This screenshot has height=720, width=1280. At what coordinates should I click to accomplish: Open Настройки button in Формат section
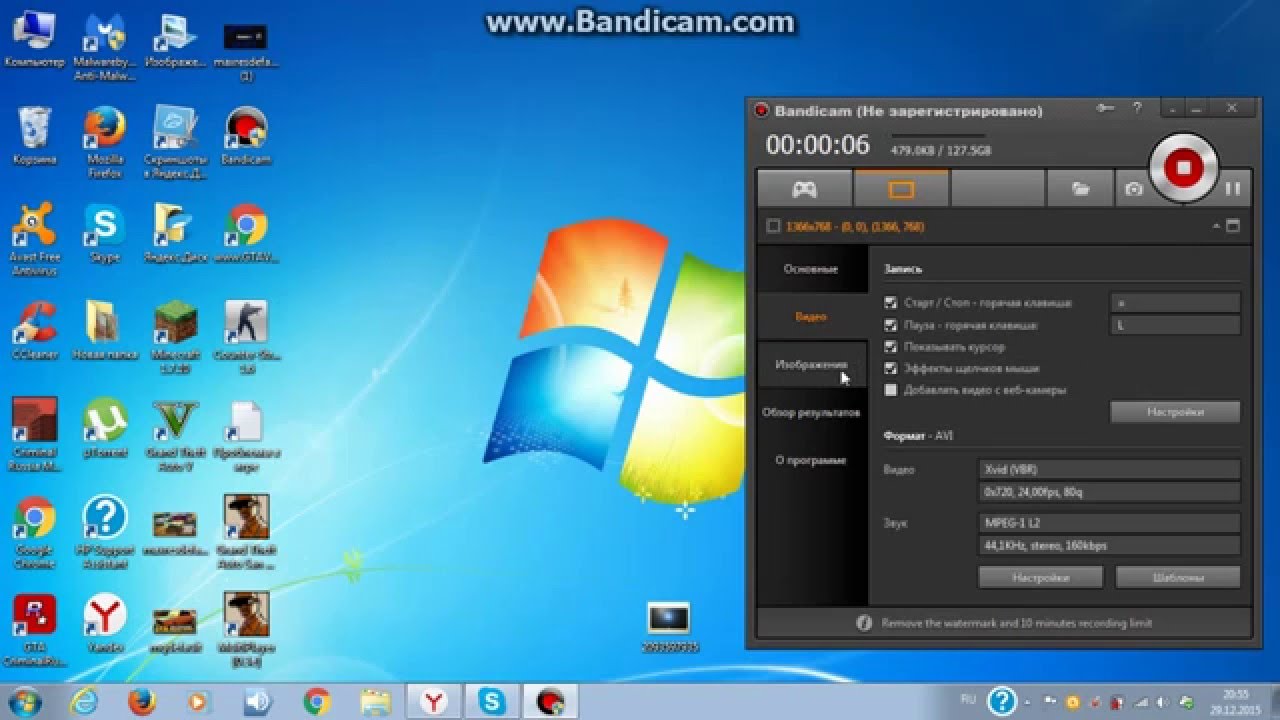[x=1040, y=578]
